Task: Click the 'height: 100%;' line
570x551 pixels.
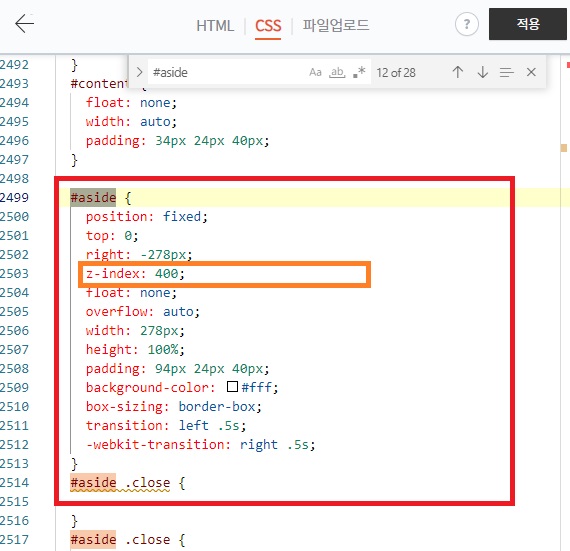Action: click(x=135, y=350)
